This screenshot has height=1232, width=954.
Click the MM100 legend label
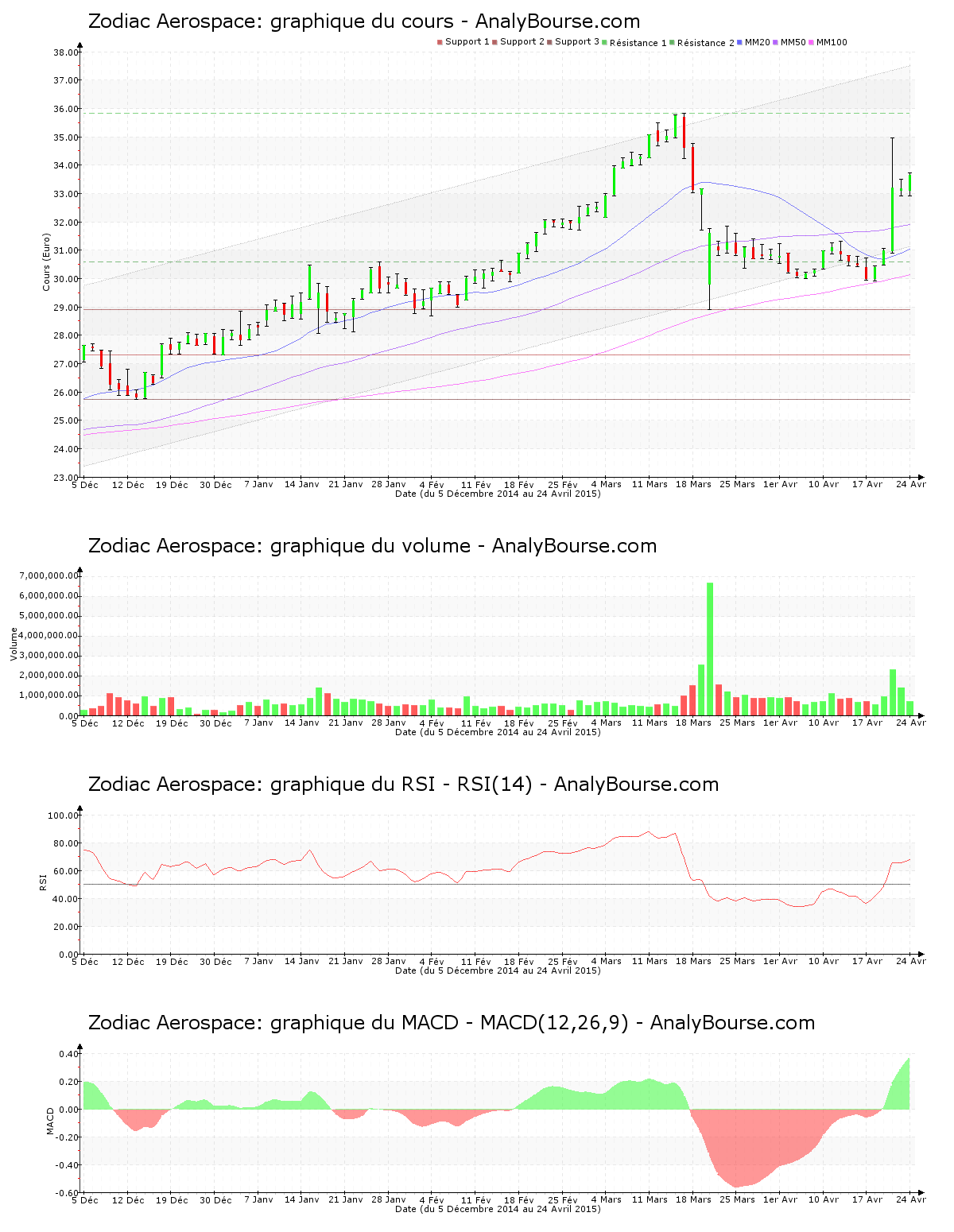click(x=832, y=42)
